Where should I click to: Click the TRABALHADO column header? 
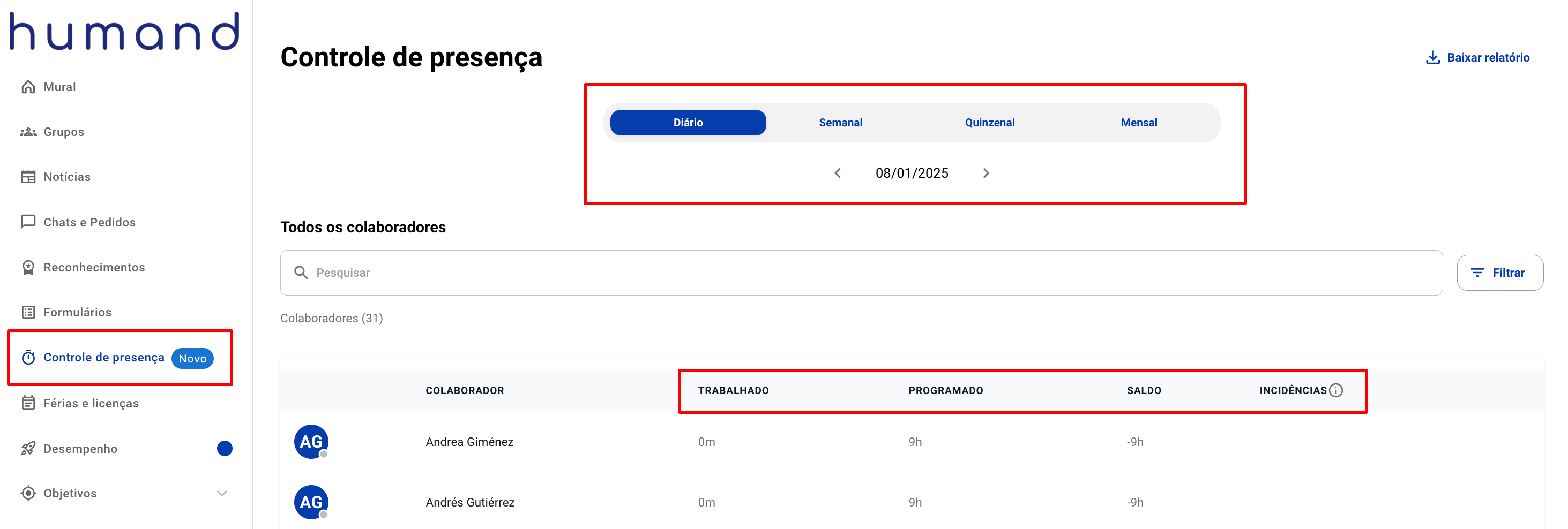[734, 390]
